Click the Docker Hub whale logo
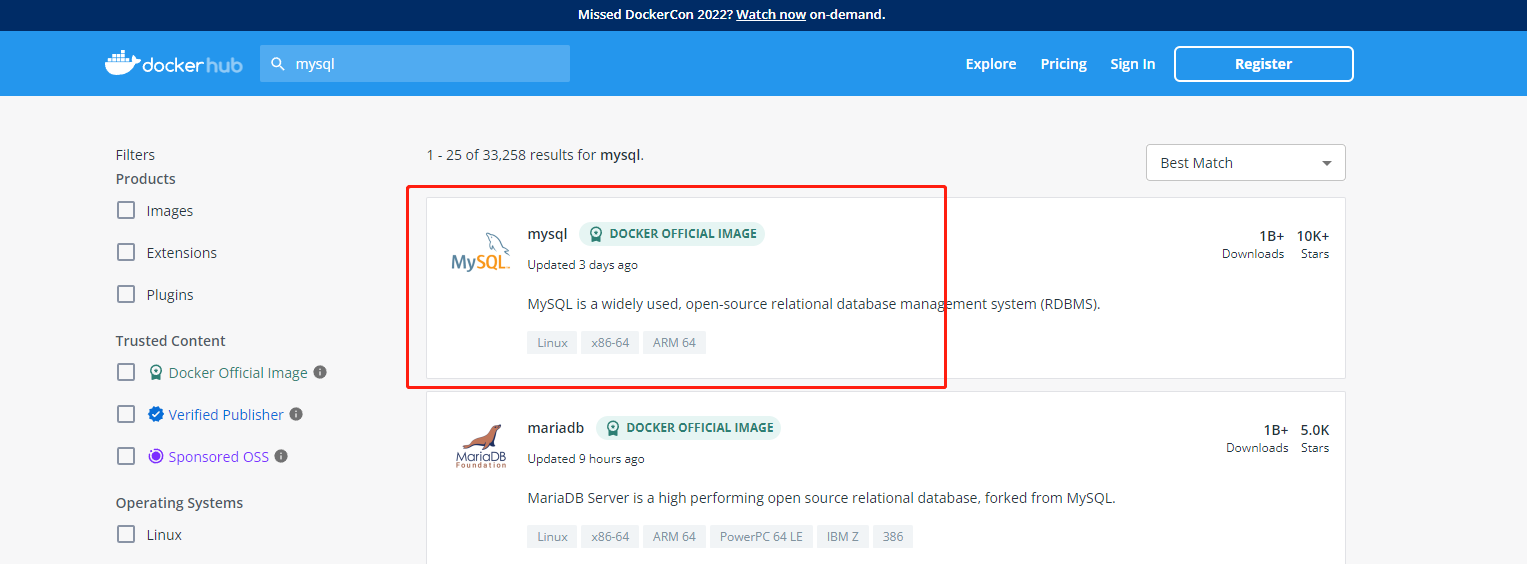 coord(122,63)
